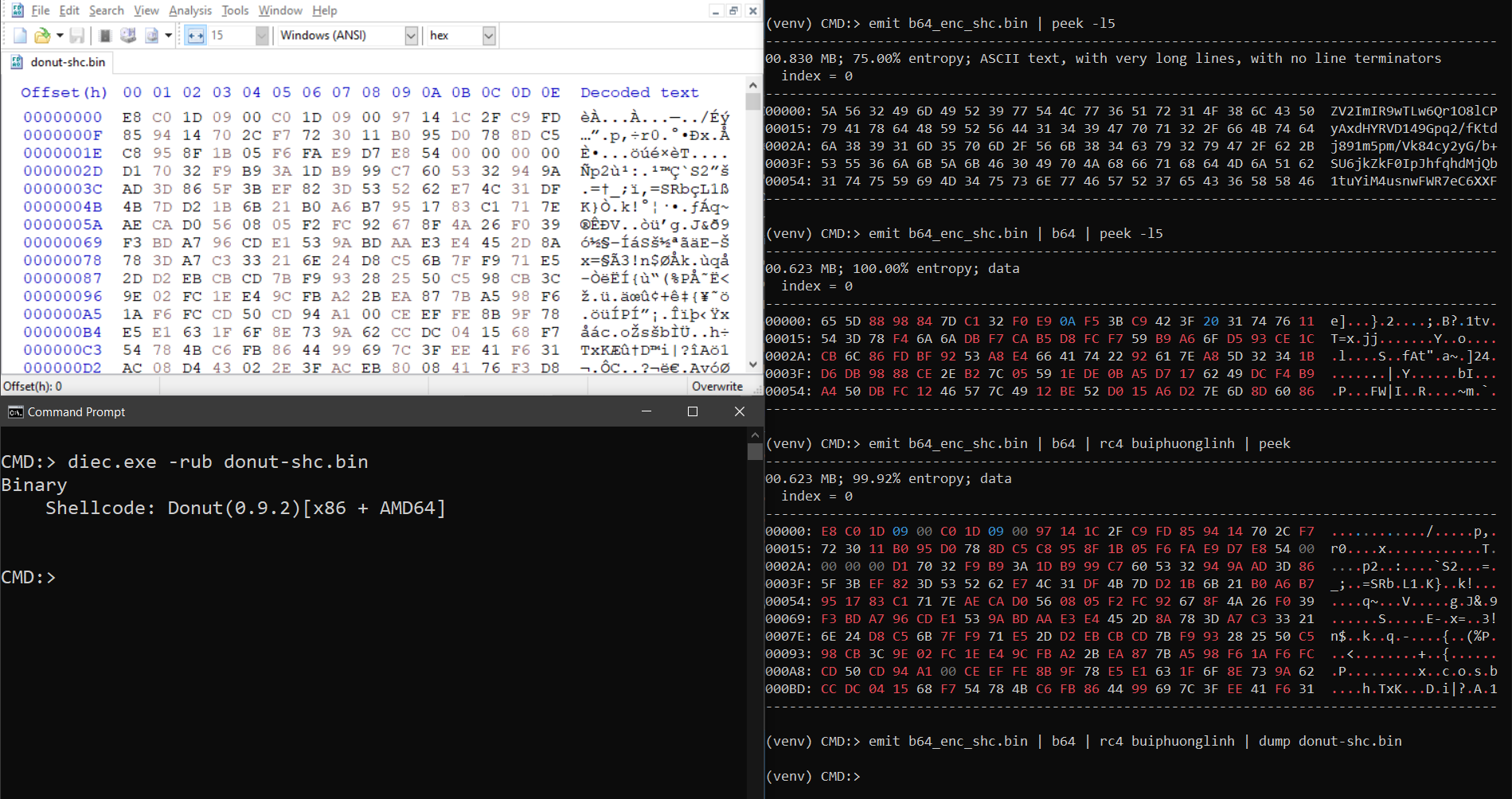Open the hex offset base dropdown
The height and width of the screenshot is (799, 1512).
(x=489, y=35)
